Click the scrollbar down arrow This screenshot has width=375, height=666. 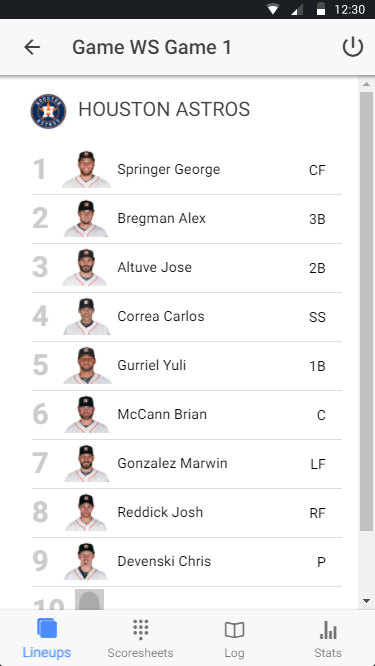click(366, 601)
